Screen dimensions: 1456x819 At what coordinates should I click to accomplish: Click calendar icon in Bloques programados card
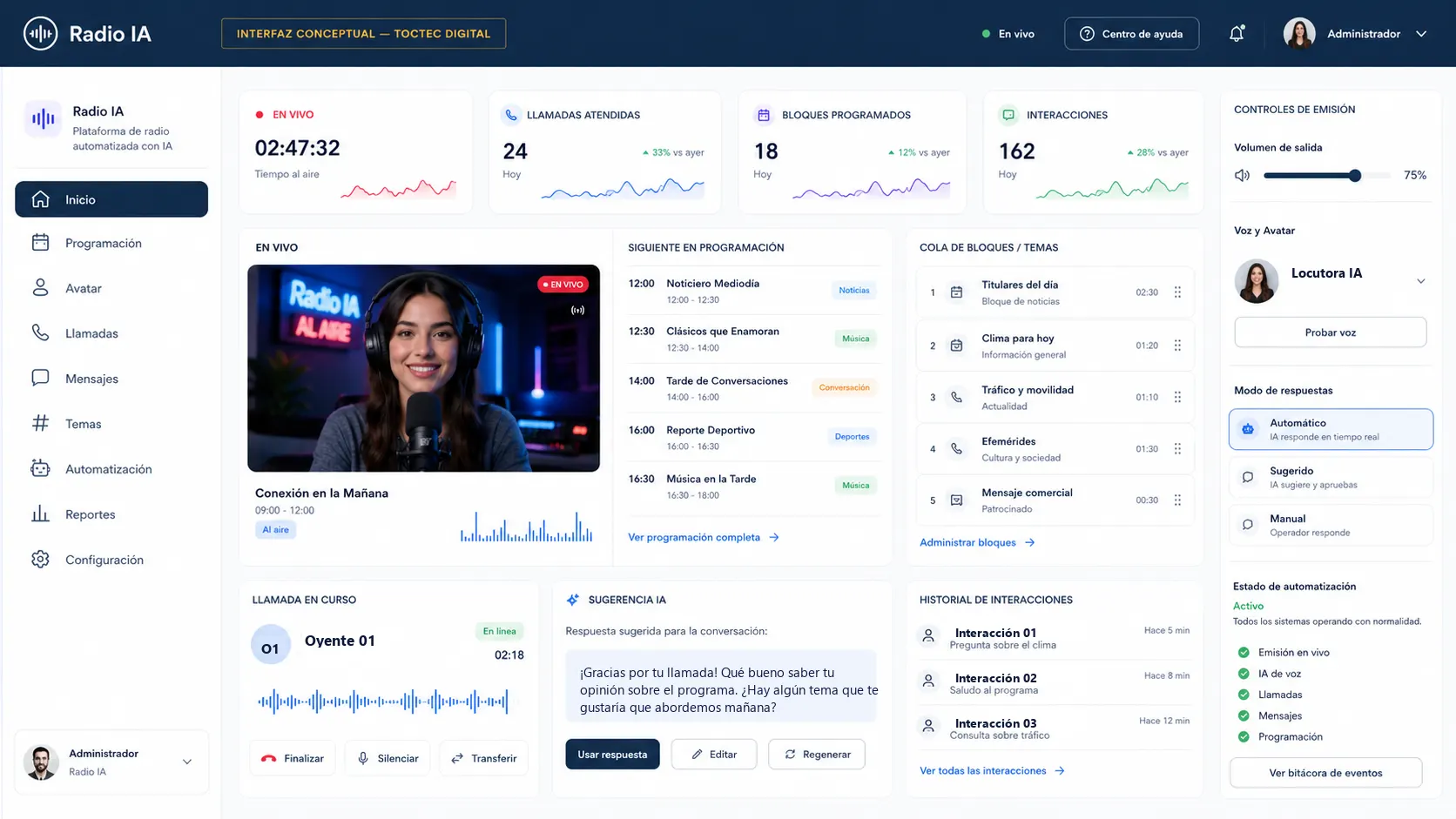pos(764,115)
